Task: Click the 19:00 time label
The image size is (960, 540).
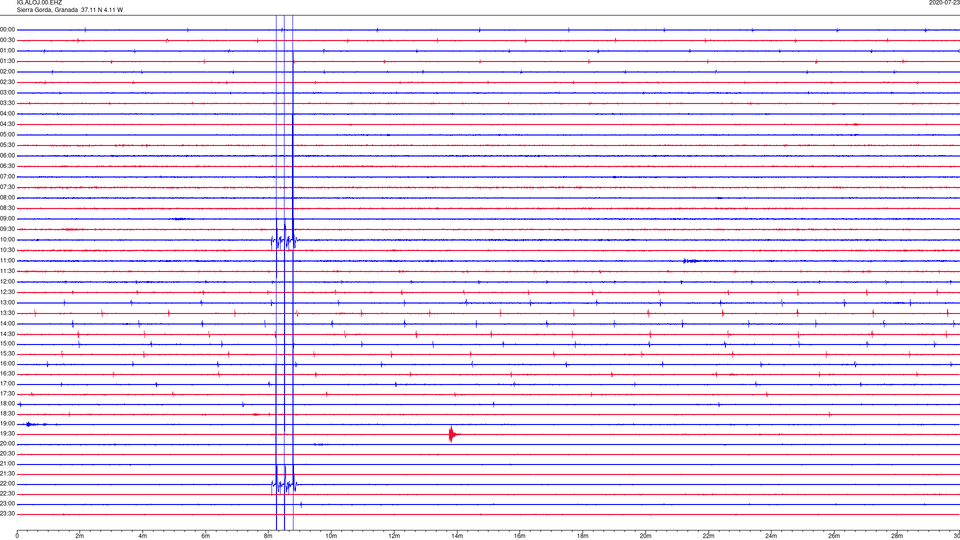Action: 8,424
